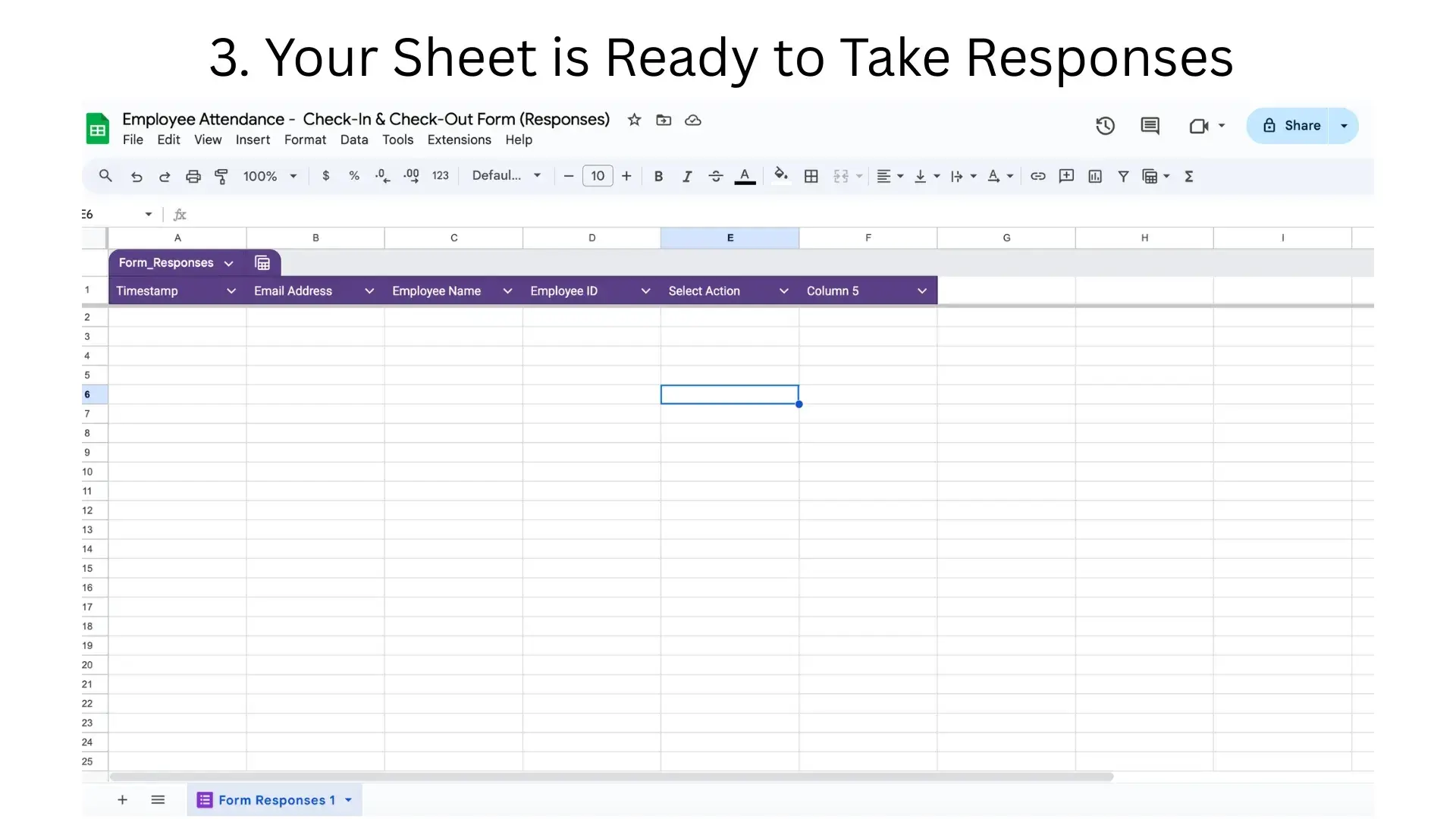Screen dimensions: 1456x819
Task: Open the font size zoom dropdown
Action: click(x=269, y=176)
